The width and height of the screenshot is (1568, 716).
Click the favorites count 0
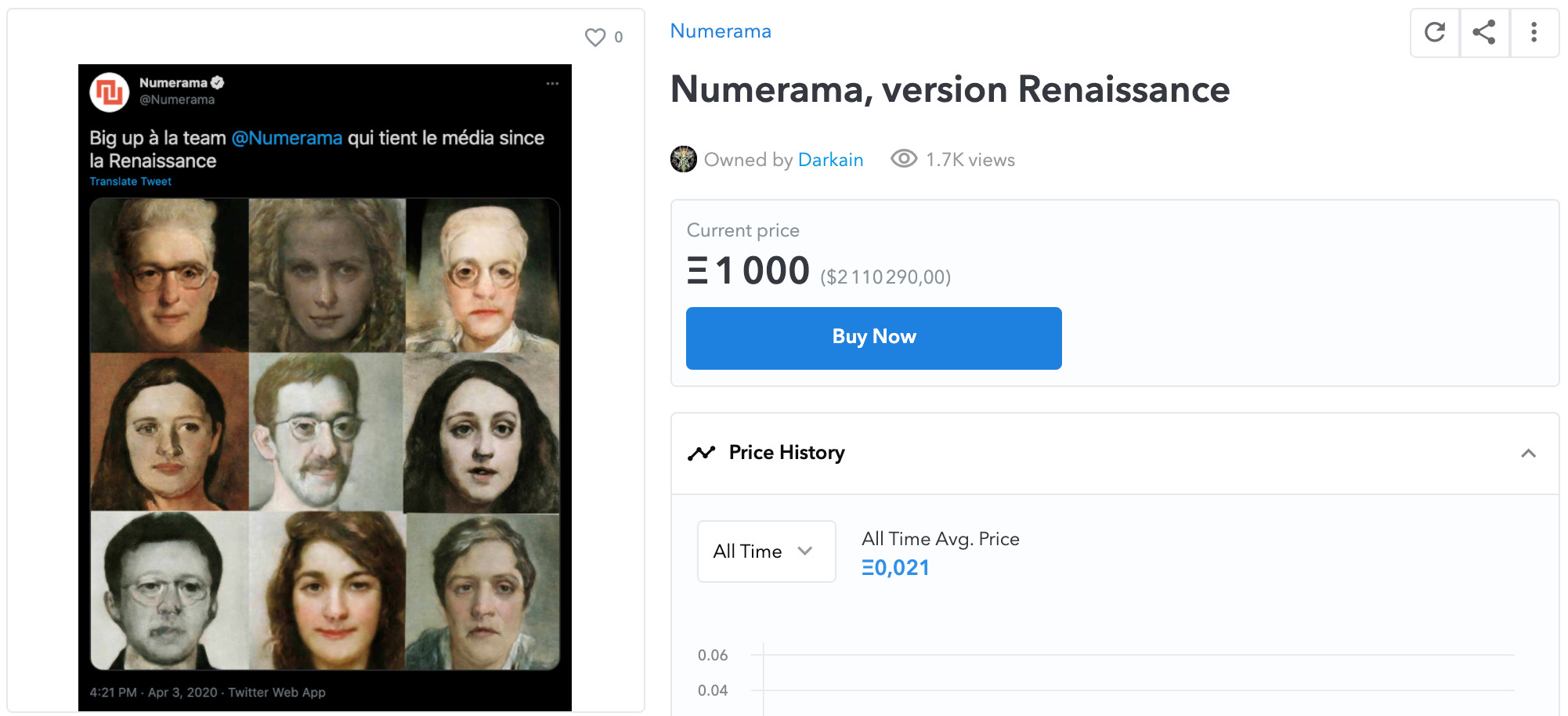tap(619, 37)
